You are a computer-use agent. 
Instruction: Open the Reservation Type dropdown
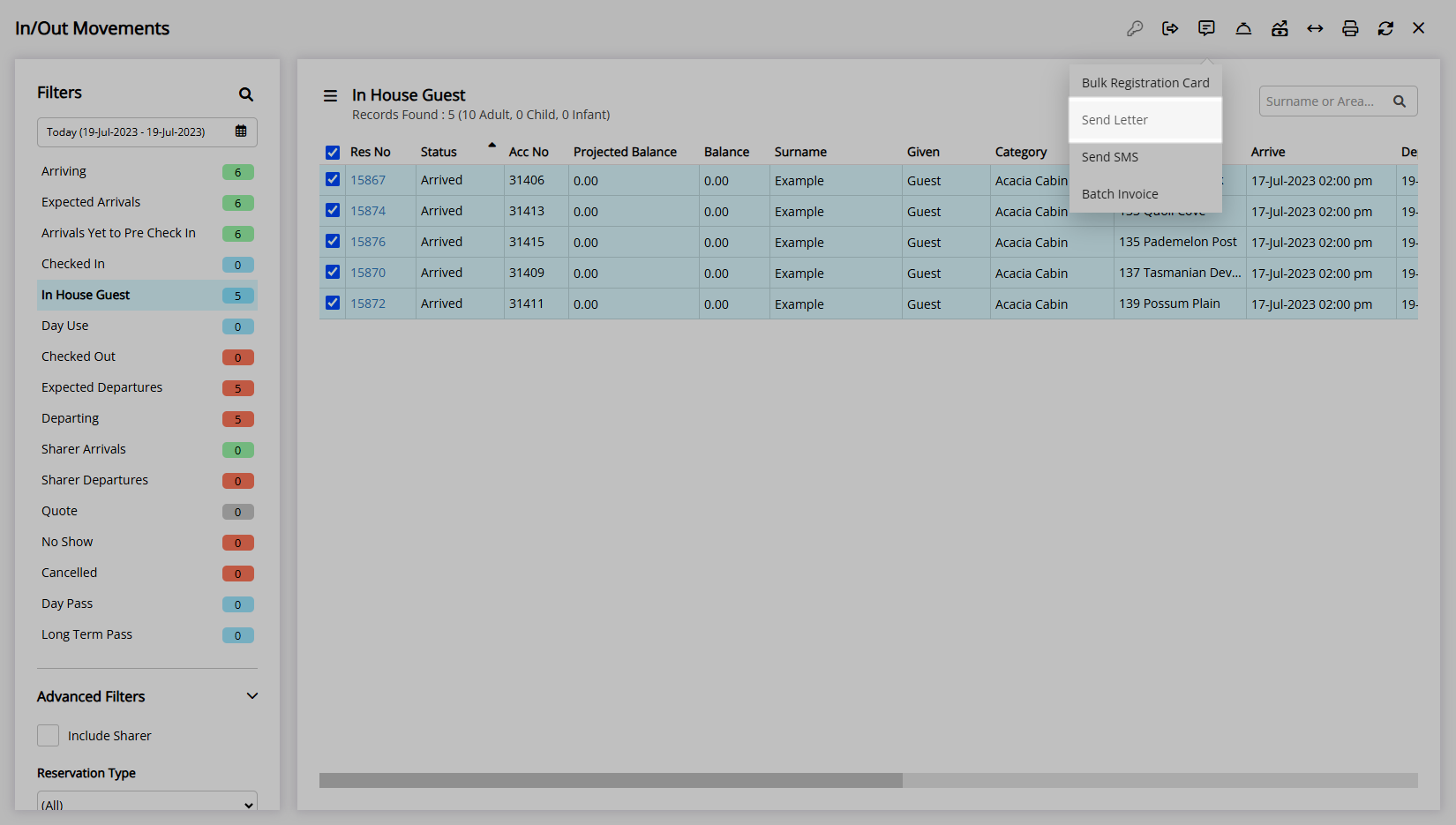point(147,804)
